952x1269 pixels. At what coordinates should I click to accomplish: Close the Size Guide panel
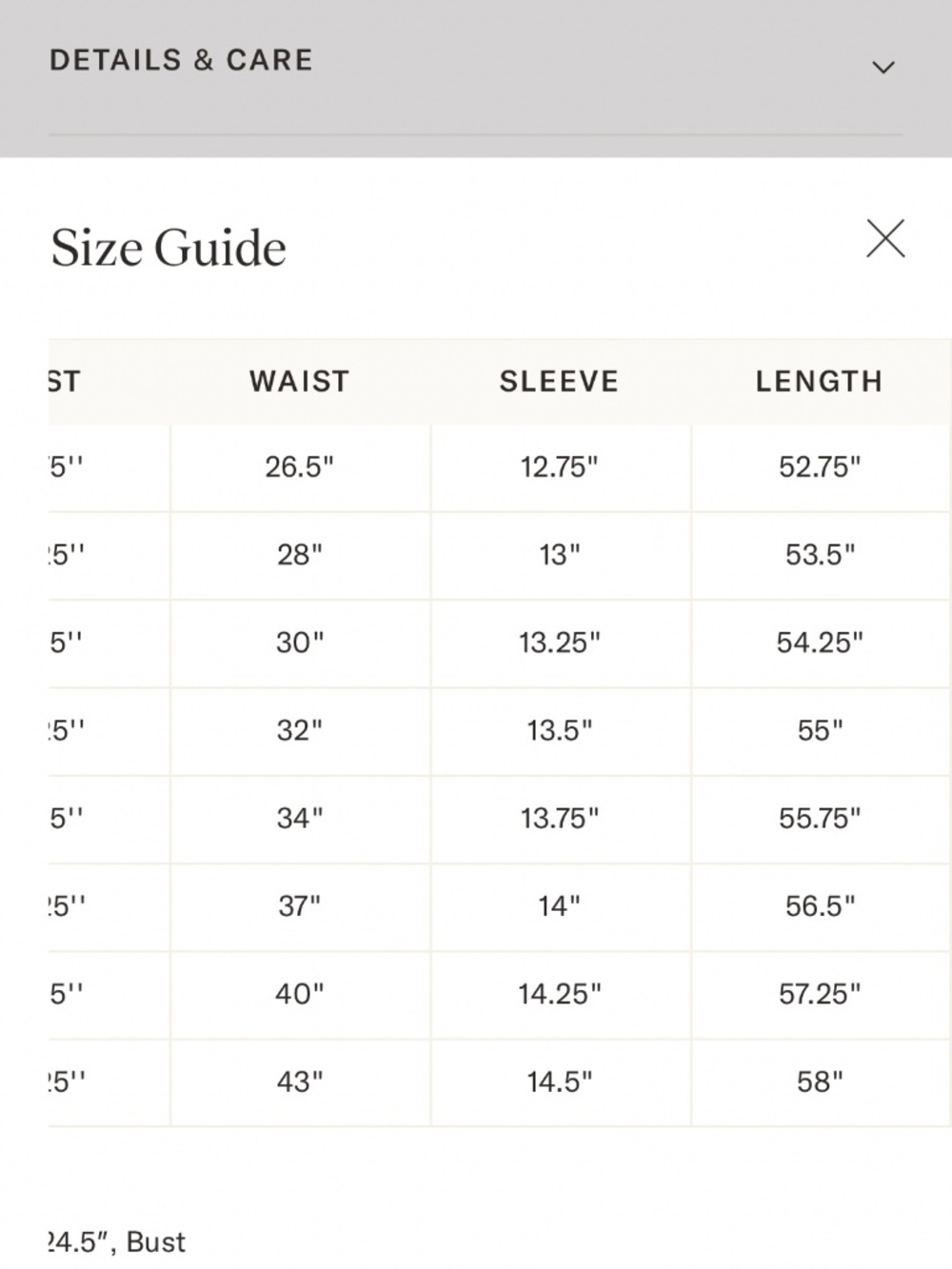885,239
